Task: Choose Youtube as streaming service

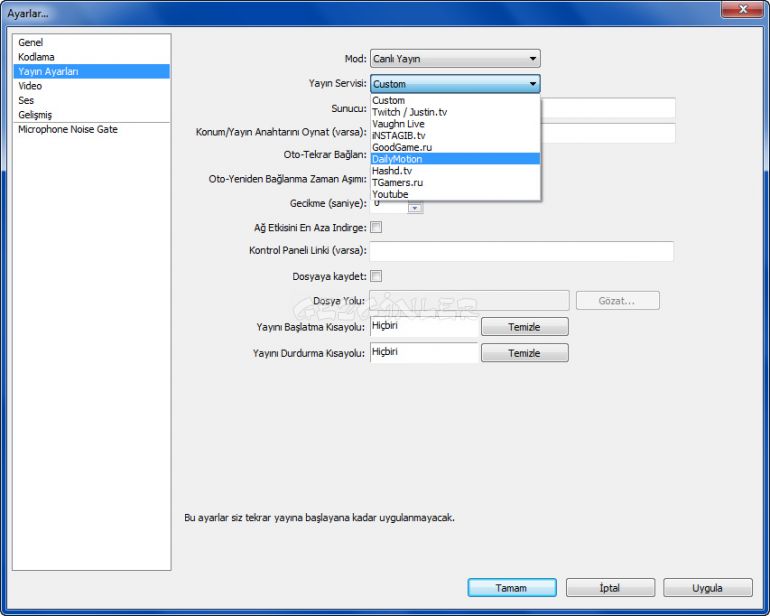Action: (x=455, y=195)
